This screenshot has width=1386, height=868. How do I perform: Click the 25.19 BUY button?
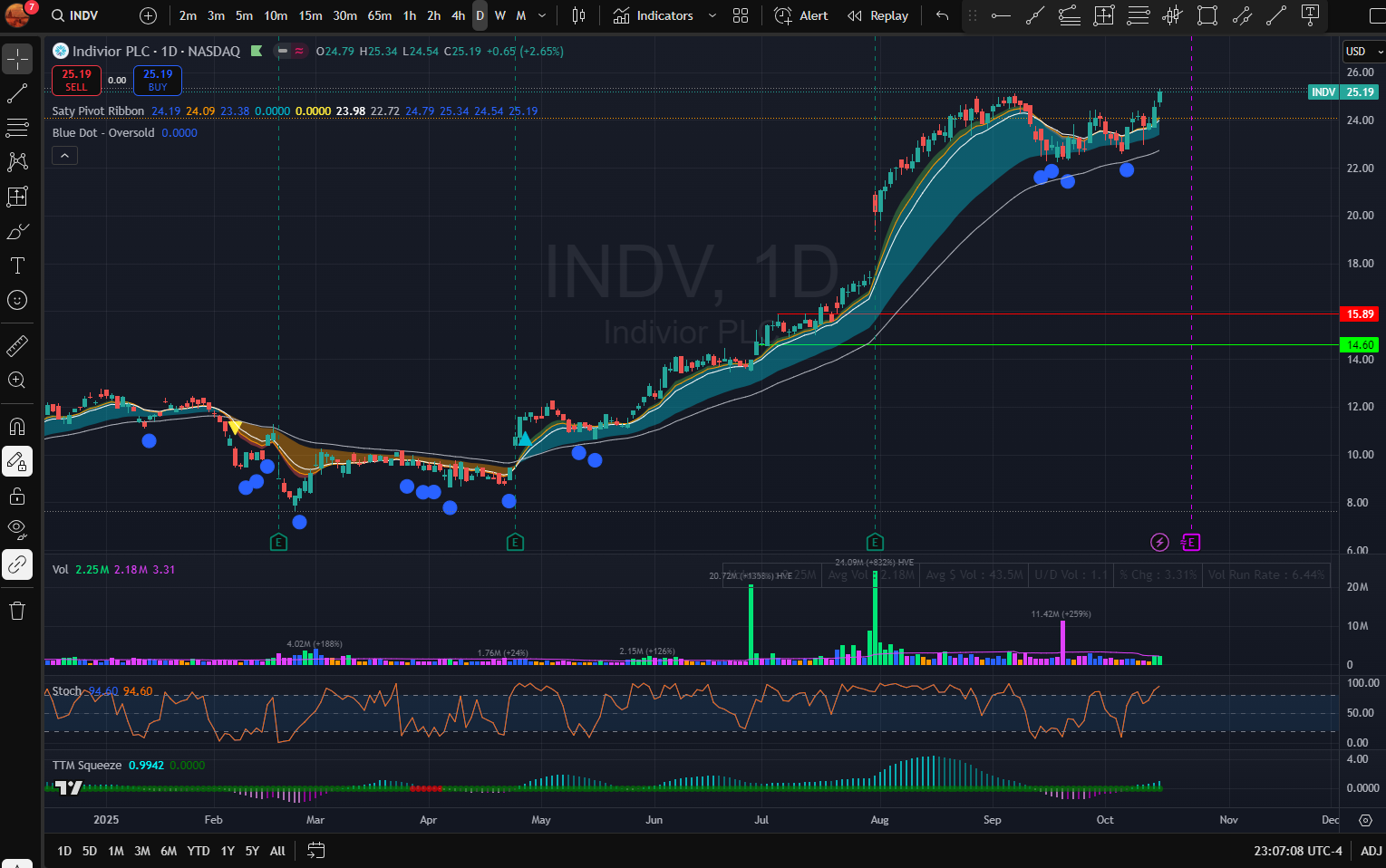pos(158,81)
